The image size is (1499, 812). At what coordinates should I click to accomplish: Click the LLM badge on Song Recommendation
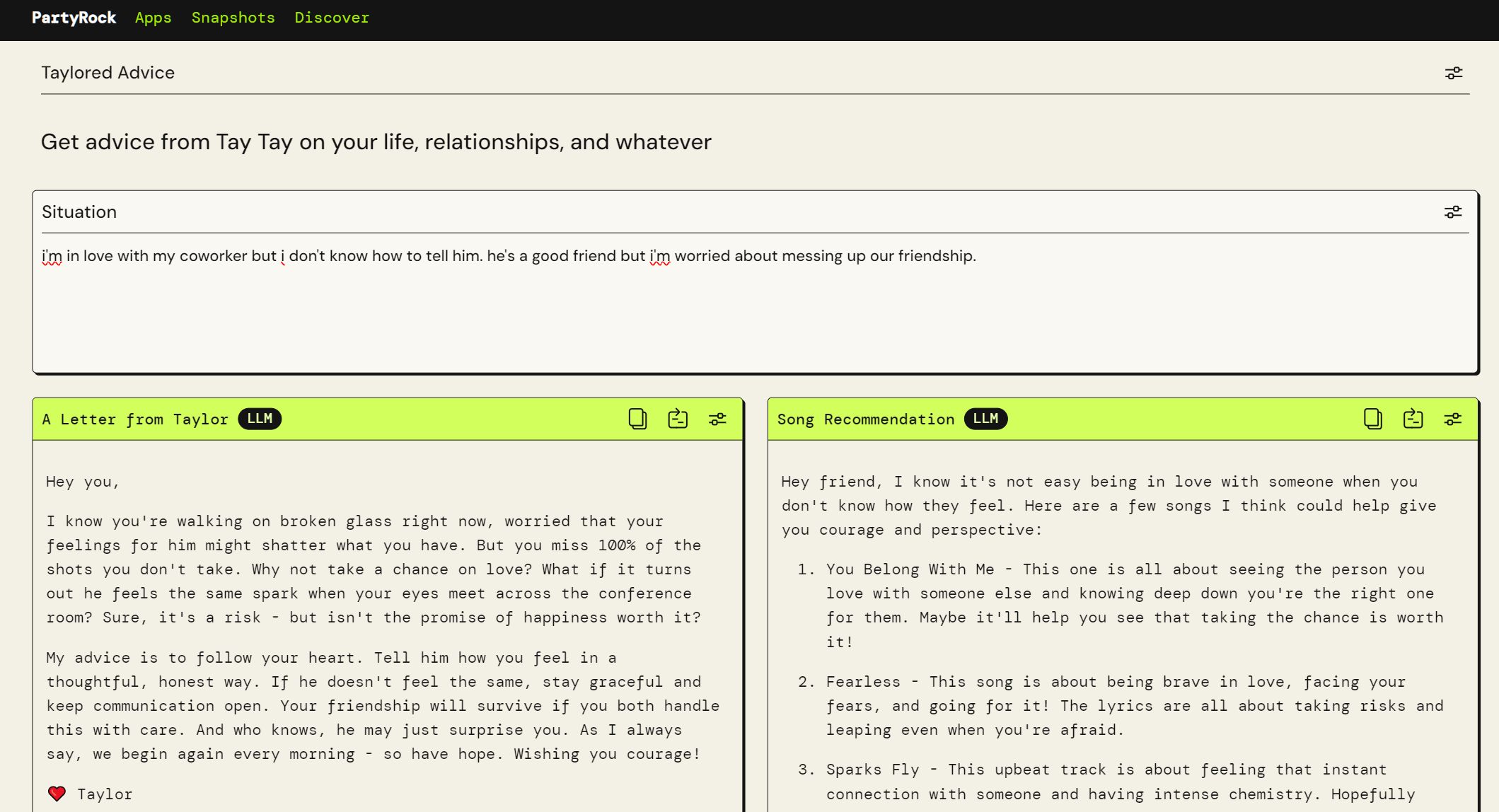pyautogui.click(x=985, y=419)
